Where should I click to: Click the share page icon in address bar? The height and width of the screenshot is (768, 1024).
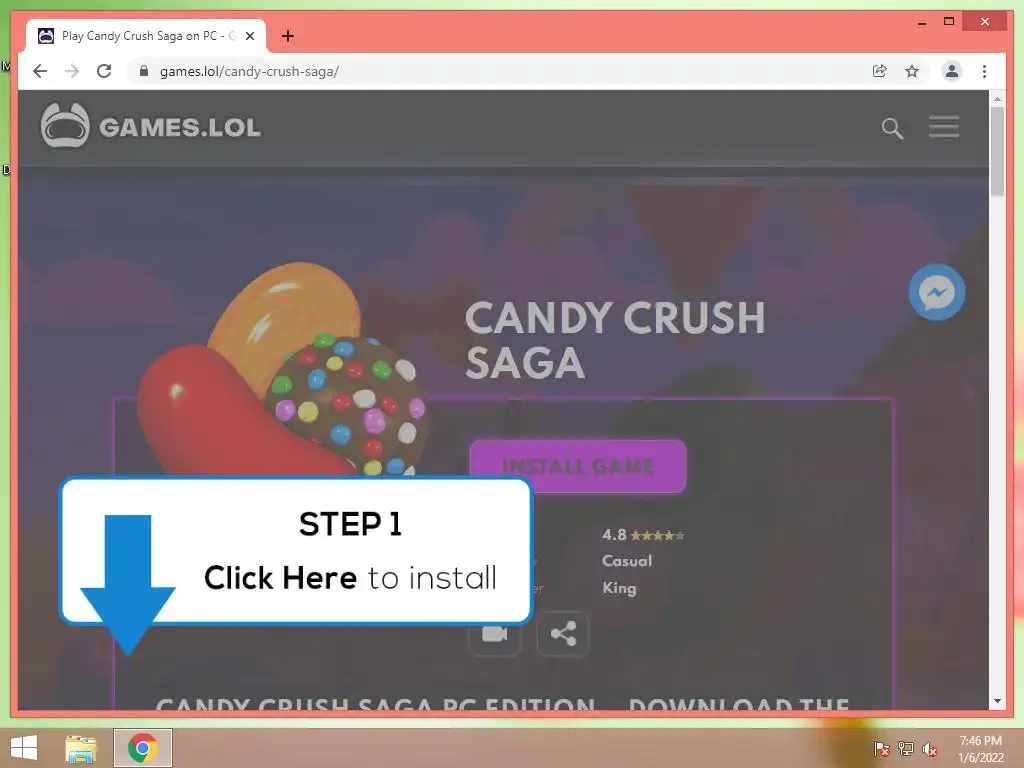880,71
